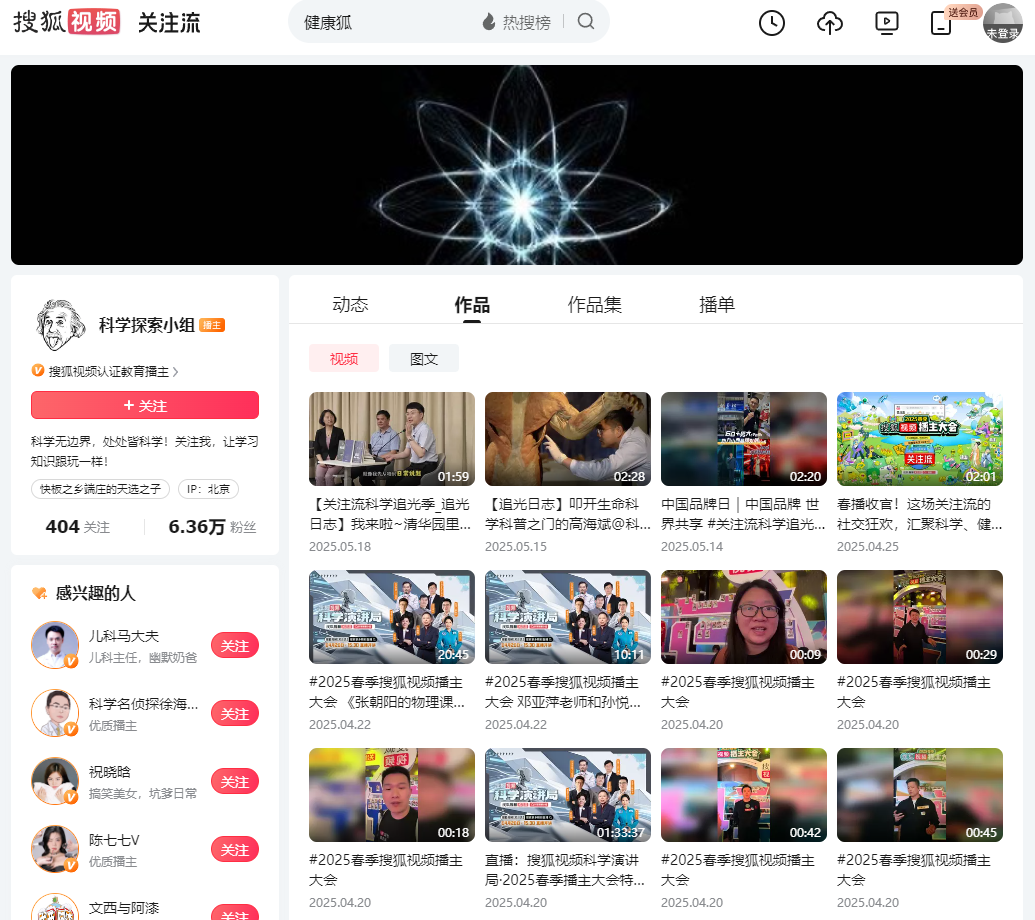Switch to the 播单 tab
This screenshot has height=920, width=1035.
(x=717, y=304)
